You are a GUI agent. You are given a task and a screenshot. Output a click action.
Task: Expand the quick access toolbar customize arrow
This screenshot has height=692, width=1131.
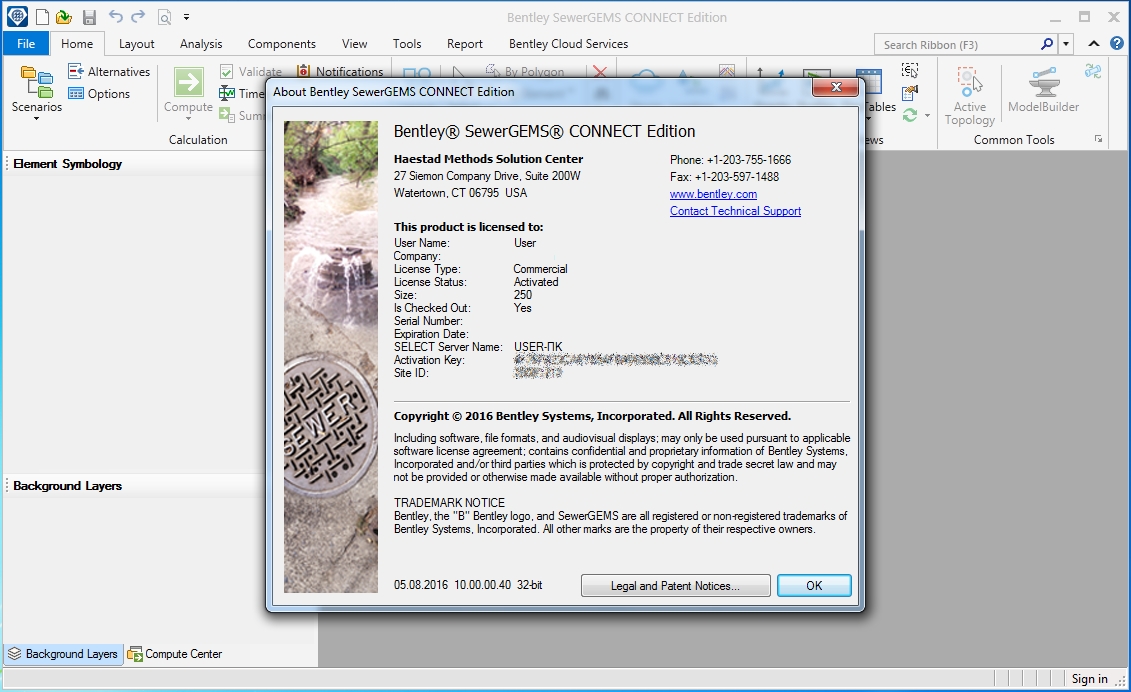click(x=186, y=17)
